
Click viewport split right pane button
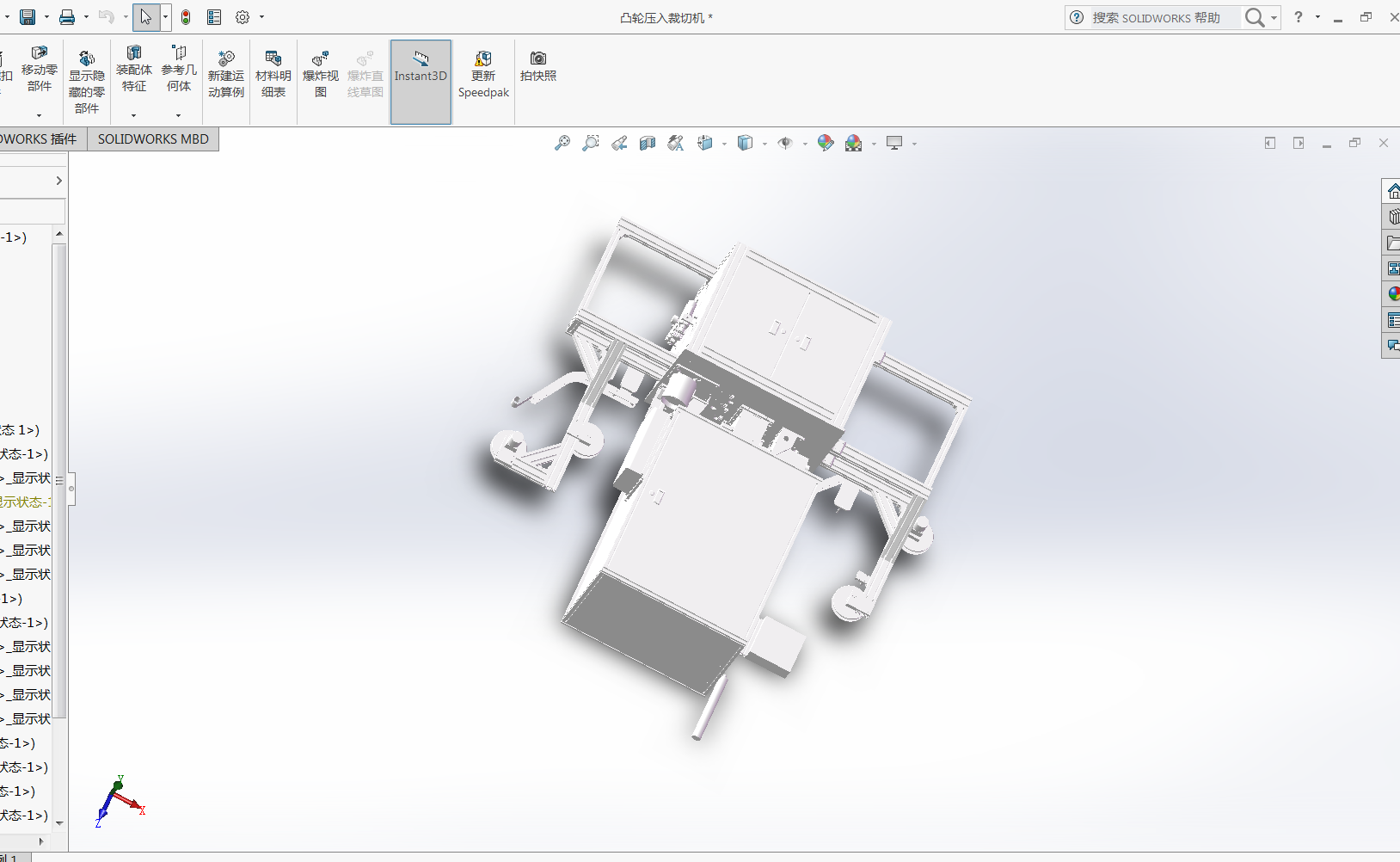[x=1299, y=143]
